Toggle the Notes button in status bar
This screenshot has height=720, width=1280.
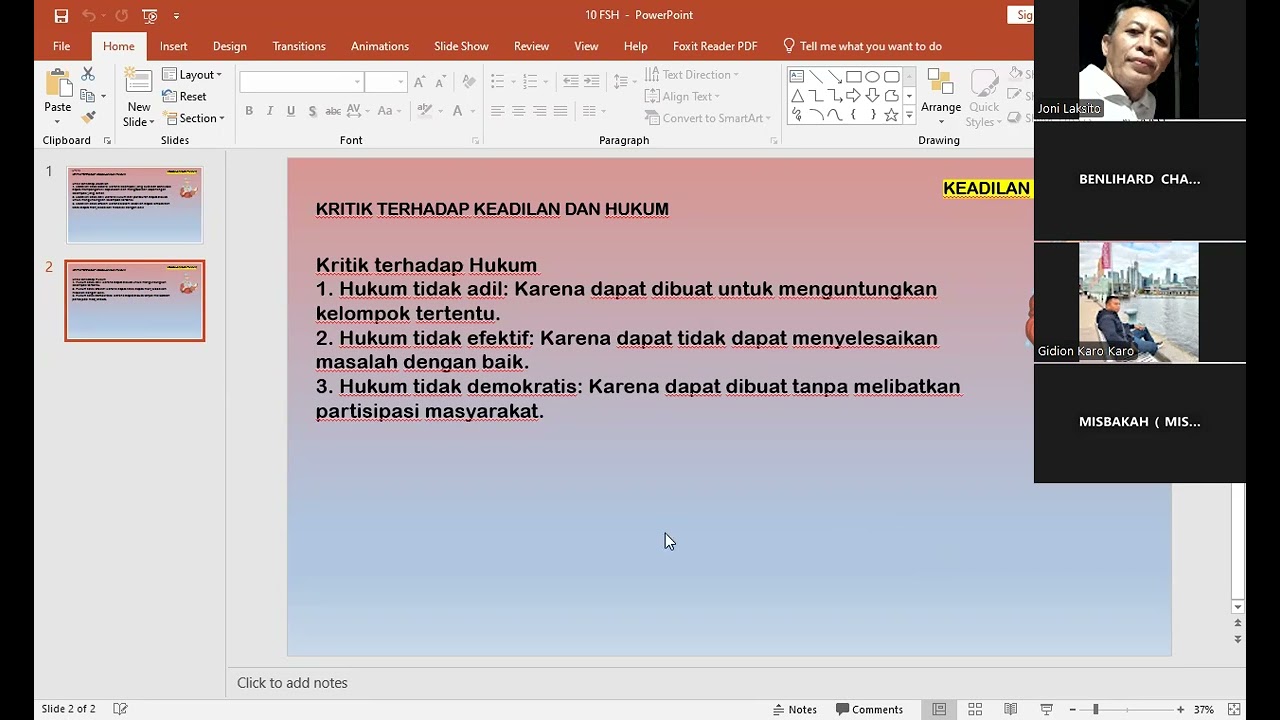795,709
